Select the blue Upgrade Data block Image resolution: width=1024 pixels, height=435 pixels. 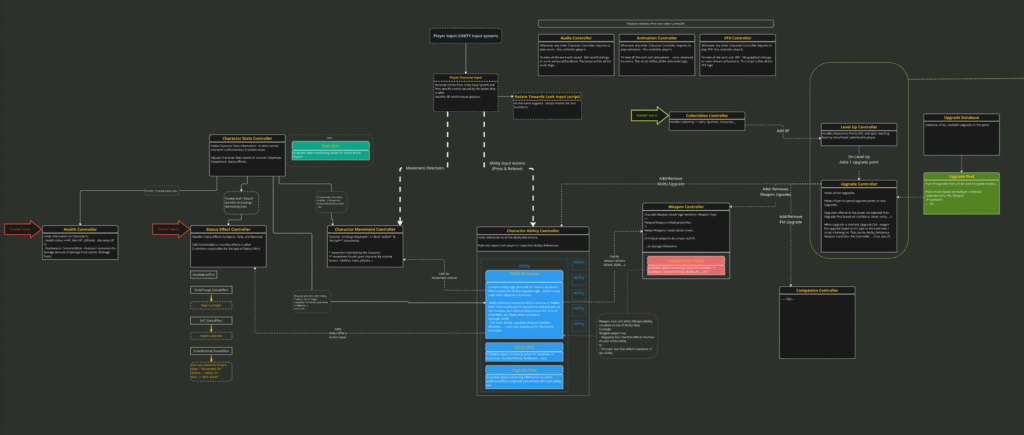pyautogui.click(x=524, y=378)
